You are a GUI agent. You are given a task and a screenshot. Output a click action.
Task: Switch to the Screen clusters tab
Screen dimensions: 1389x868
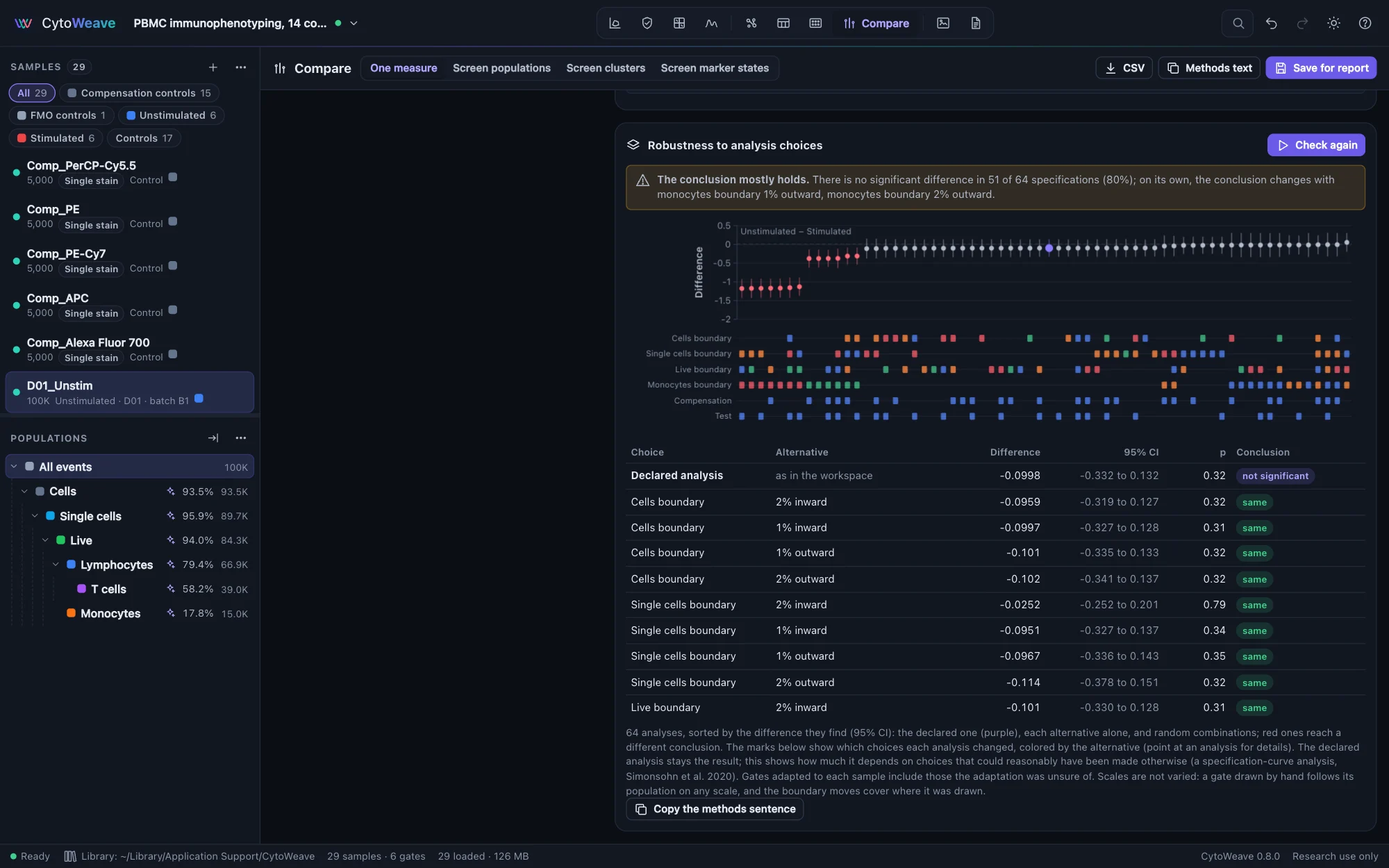606,68
